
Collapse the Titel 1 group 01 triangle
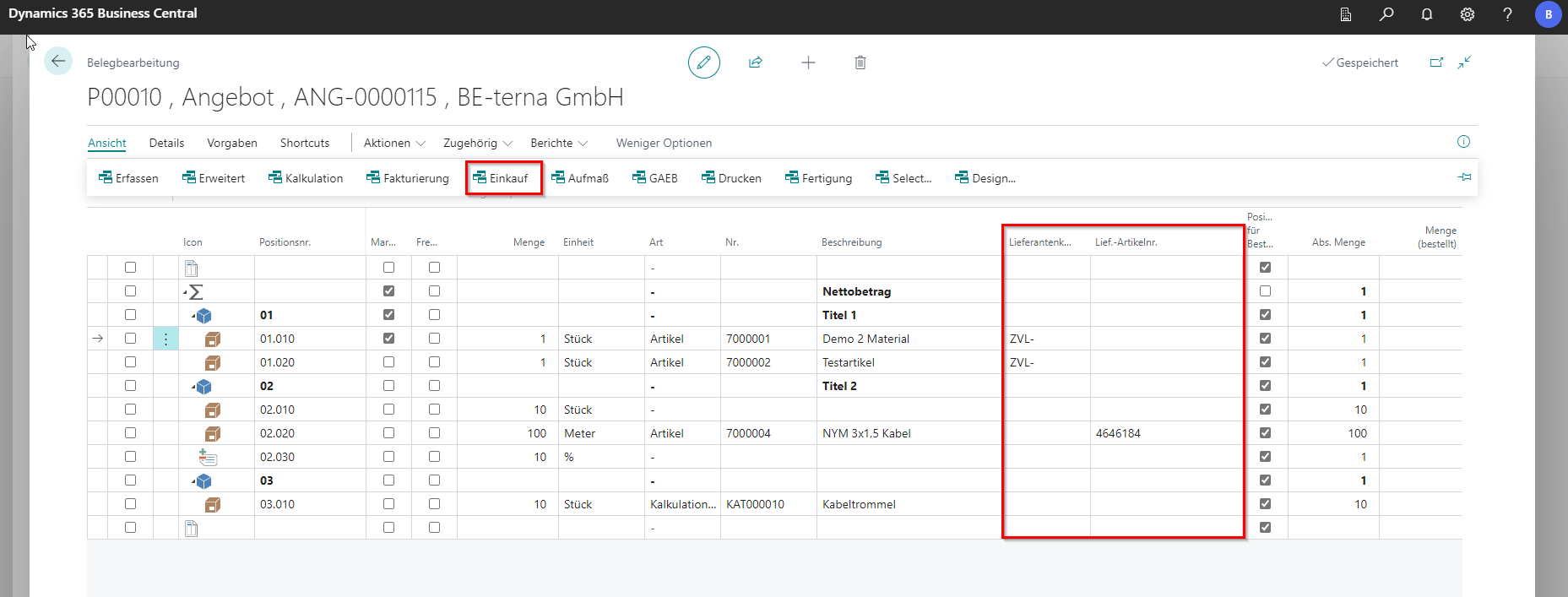pos(193,316)
